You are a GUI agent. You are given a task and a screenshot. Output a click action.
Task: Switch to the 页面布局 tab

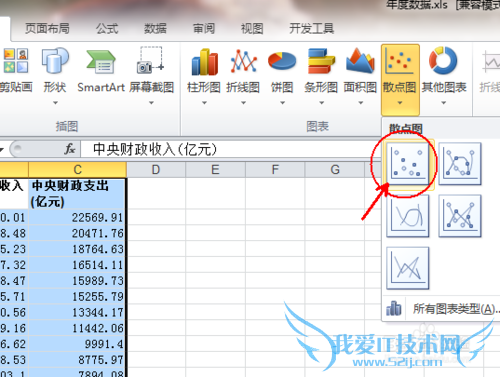click(47, 29)
